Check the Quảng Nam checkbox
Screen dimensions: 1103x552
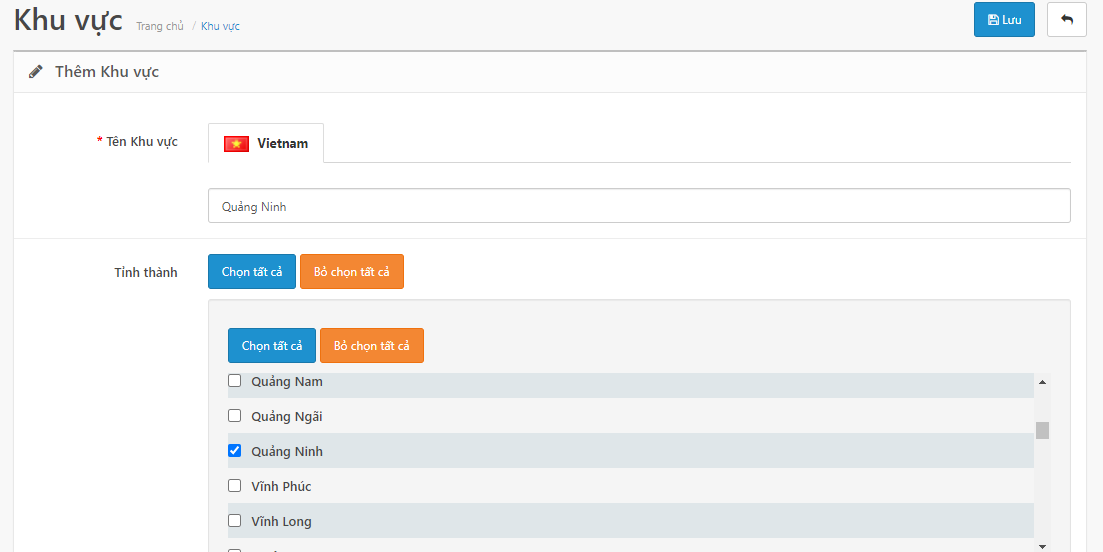pyautogui.click(x=235, y=381)
